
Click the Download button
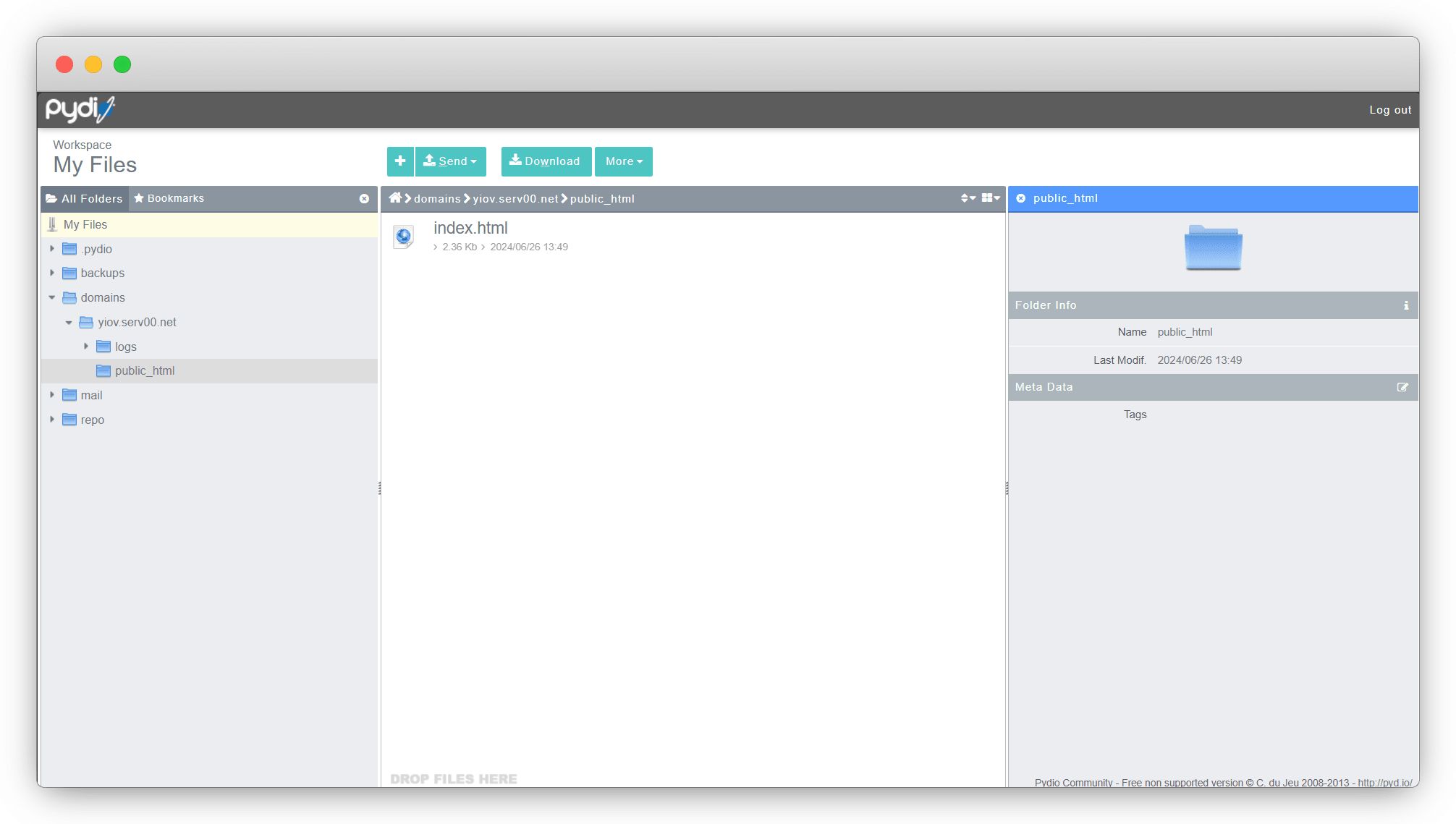point(546,161)
